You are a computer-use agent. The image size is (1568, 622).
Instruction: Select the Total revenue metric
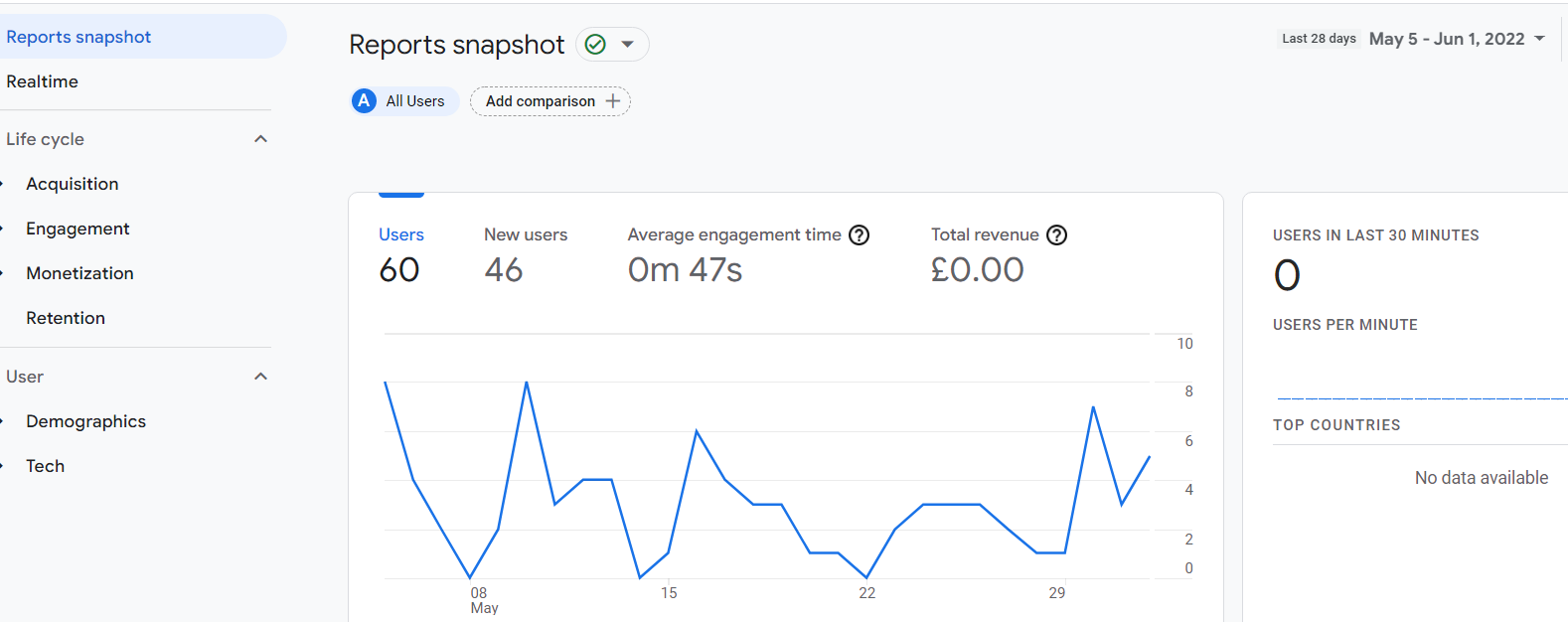(x=985, y=234)
